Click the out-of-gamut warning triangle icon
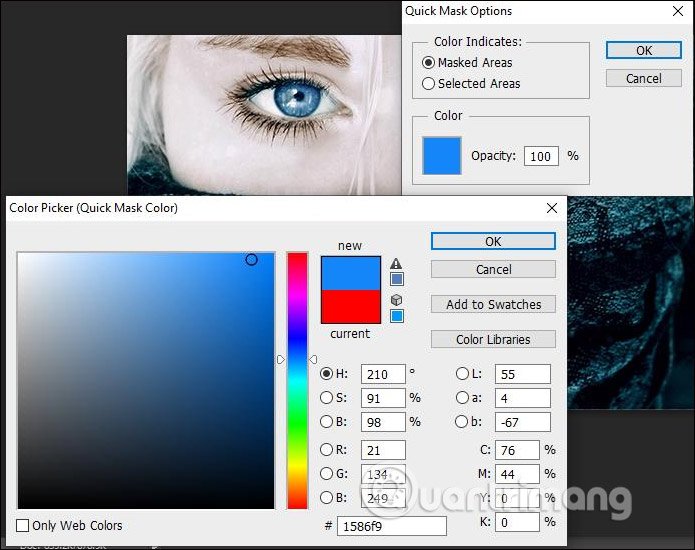Image resolution: width=695 pixels, height=550 pixels. (x=396, y=264)
